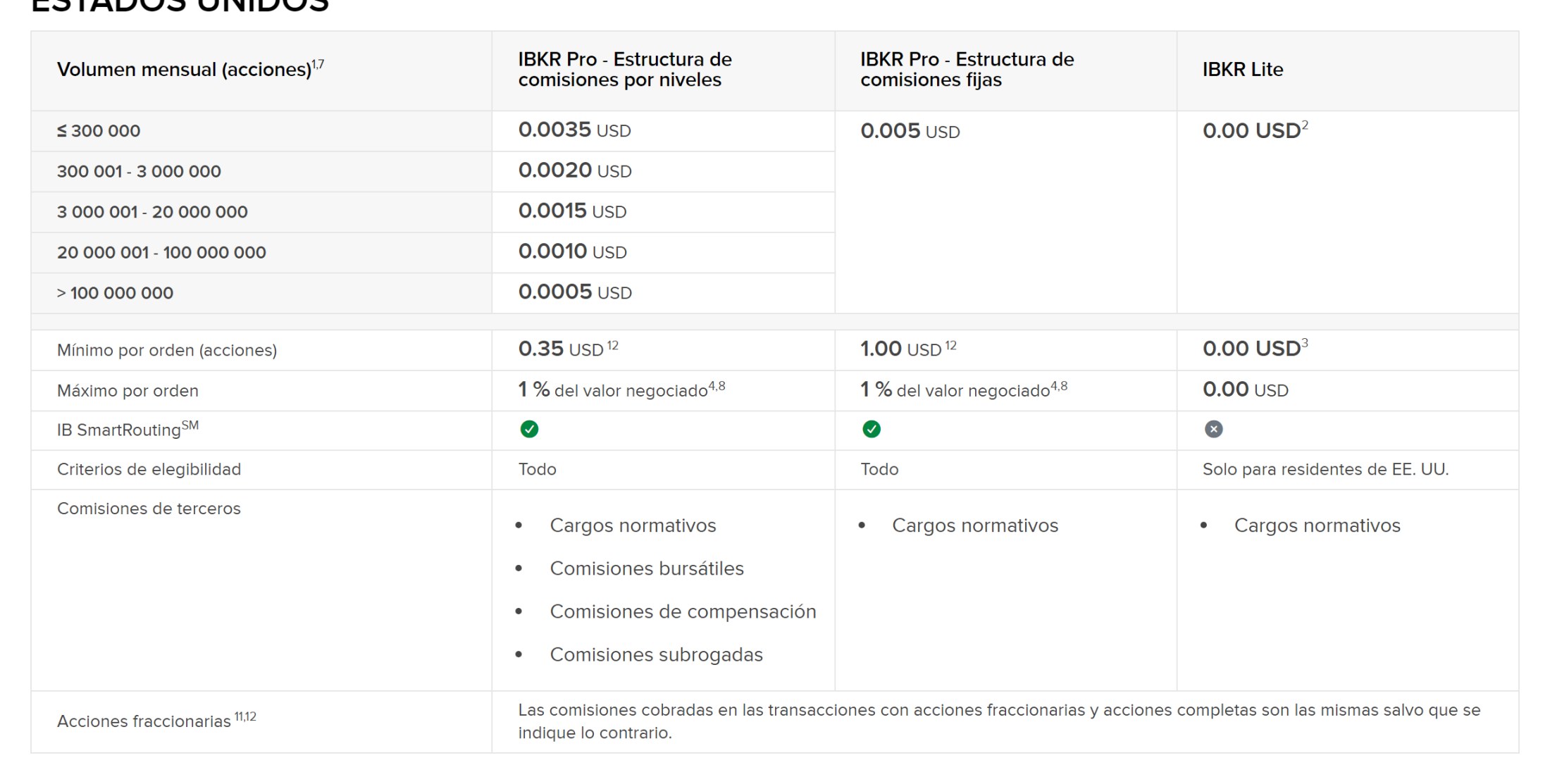This screenshot has height=784, width=1550.
Task: Select the sentence starting "Las comisiones cobradas"
Action: point(999,721)
